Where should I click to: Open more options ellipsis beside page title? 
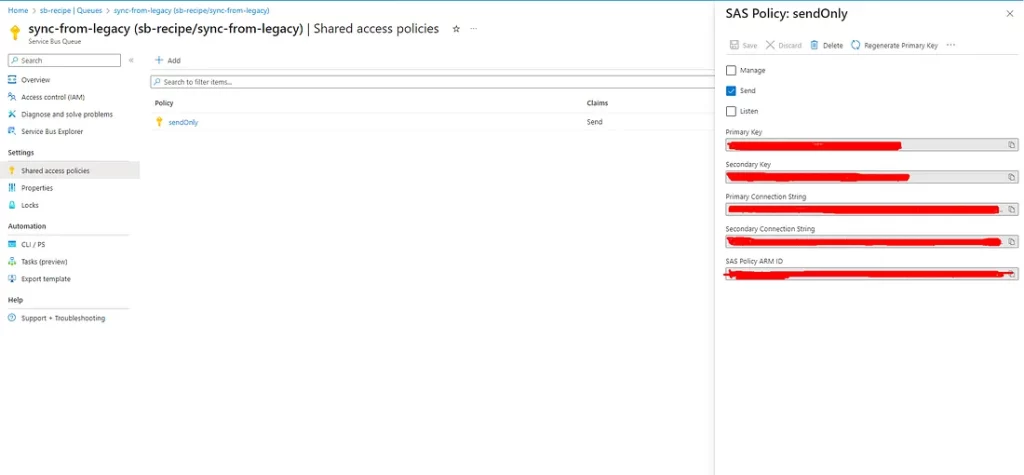click(473, 29)
